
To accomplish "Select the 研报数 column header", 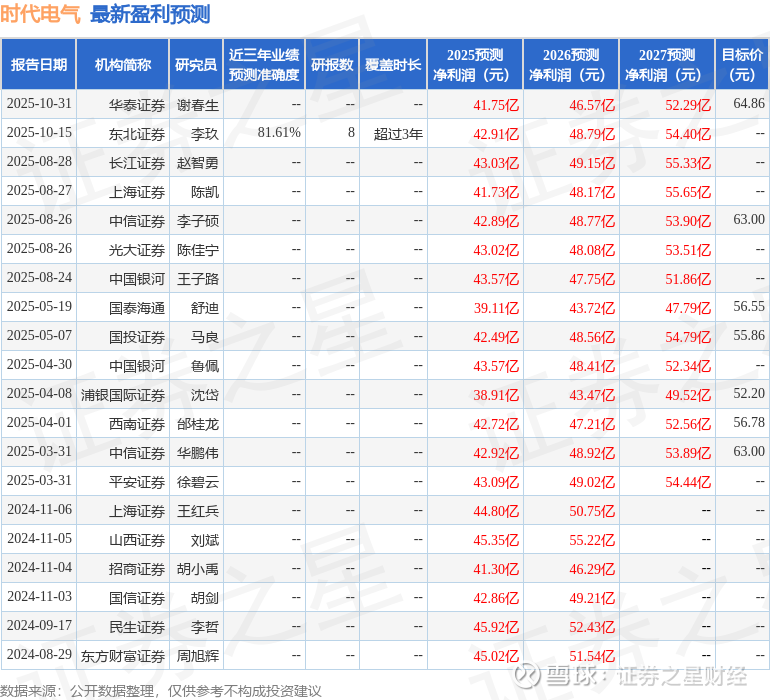I will pos(332,64).
